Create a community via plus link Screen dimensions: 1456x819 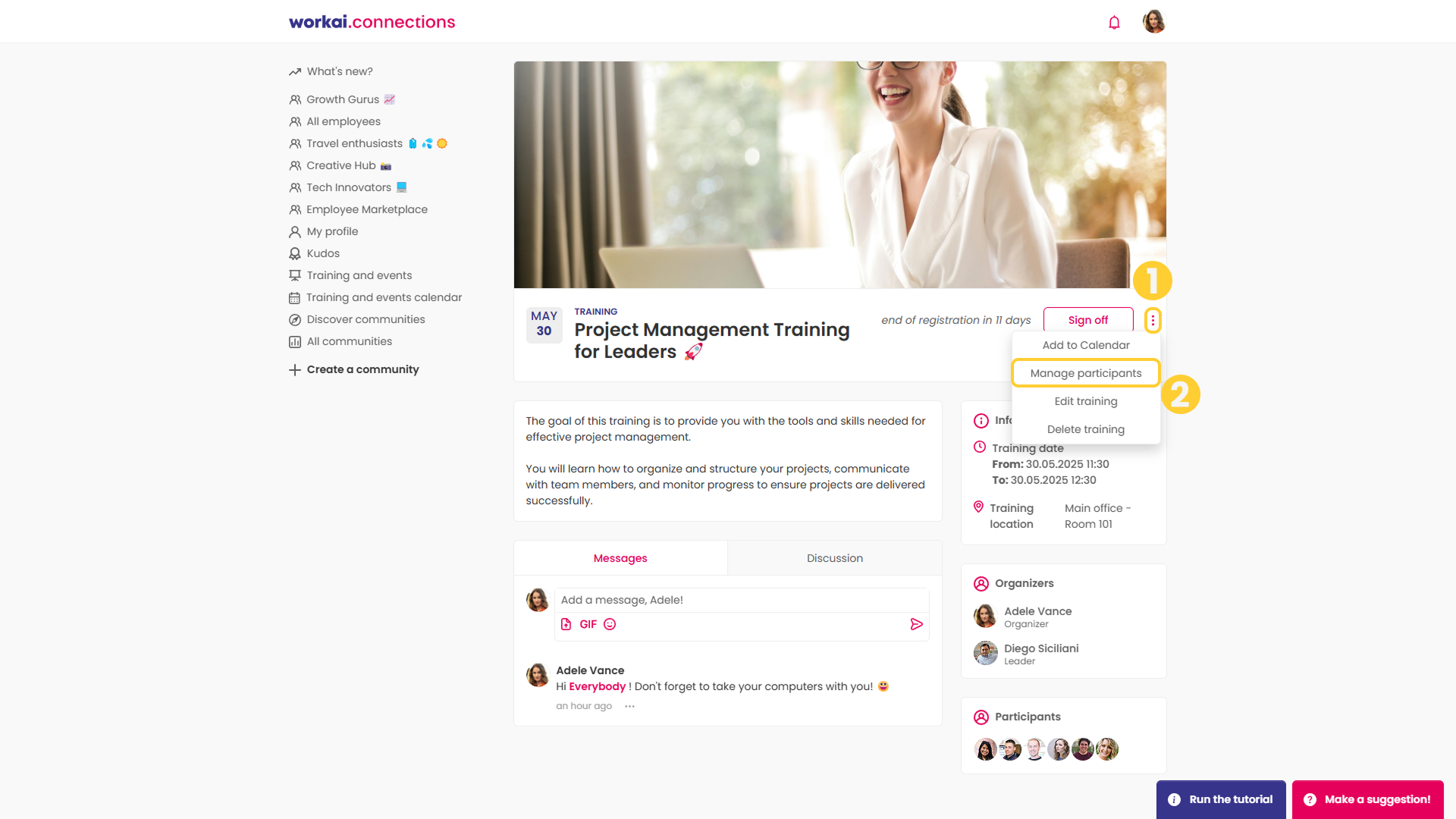click(354, 369)
